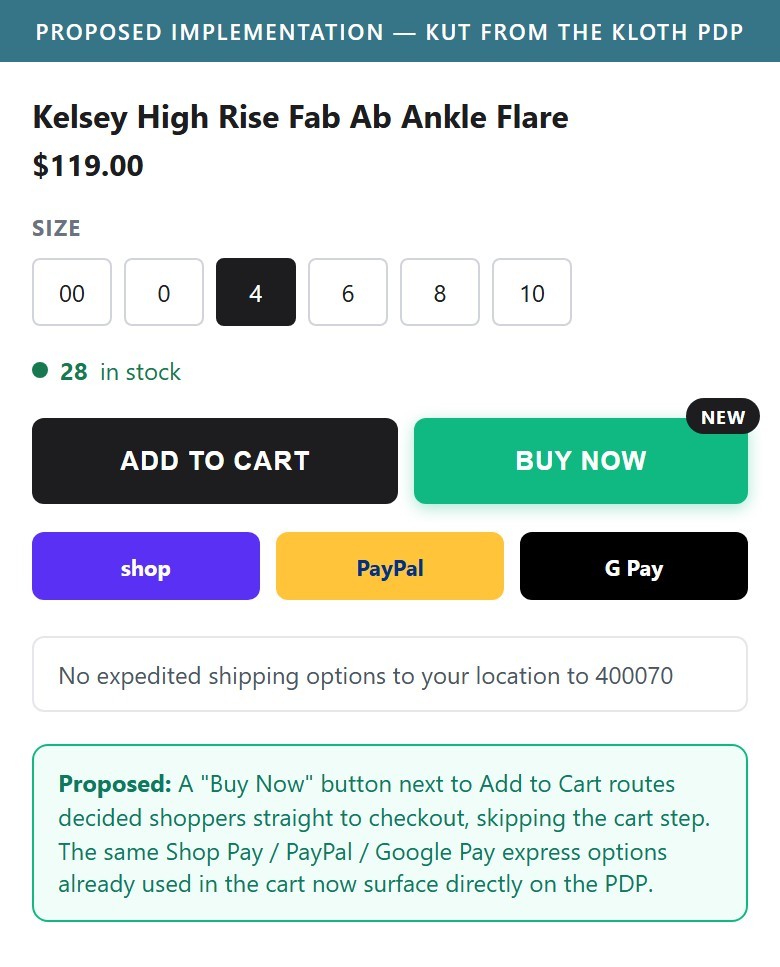Click the product title Kelsey High Rise
The image size is (780, 967).
click(x=300, y=117)
